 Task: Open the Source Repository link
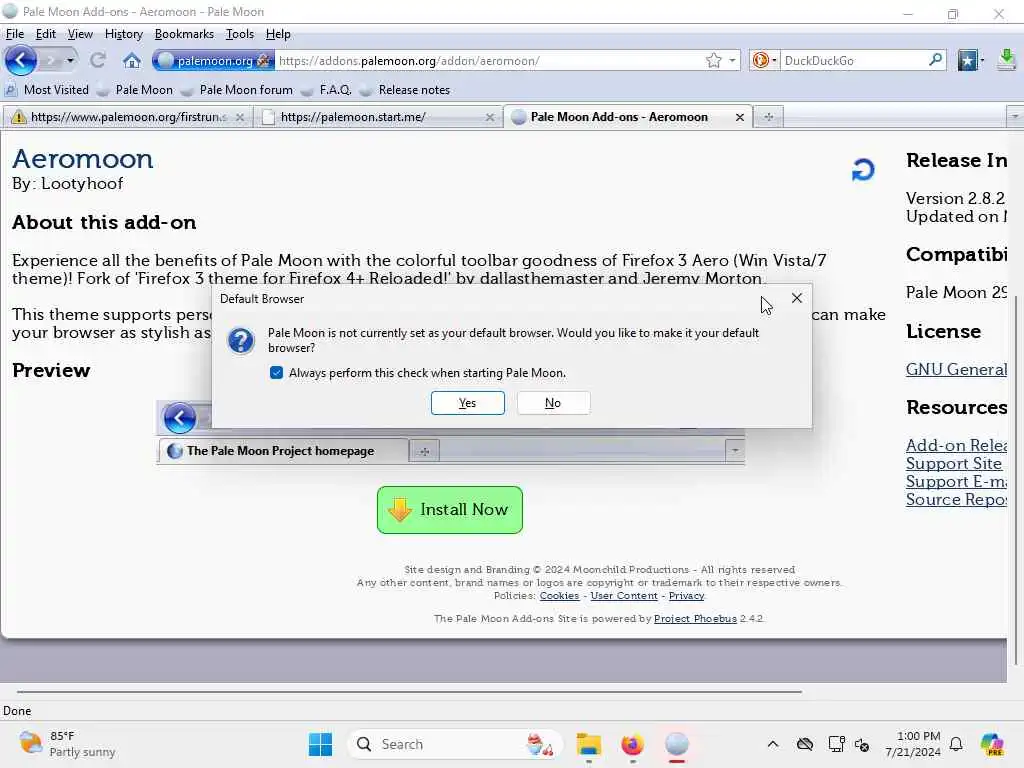[x=956, y=500]
